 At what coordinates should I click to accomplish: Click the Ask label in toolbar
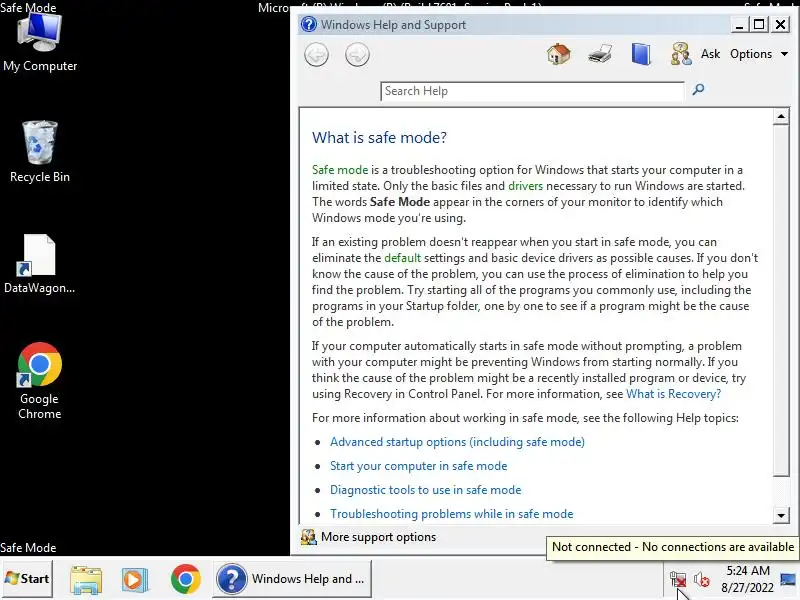pyautogui.click(x=710, y=54)
